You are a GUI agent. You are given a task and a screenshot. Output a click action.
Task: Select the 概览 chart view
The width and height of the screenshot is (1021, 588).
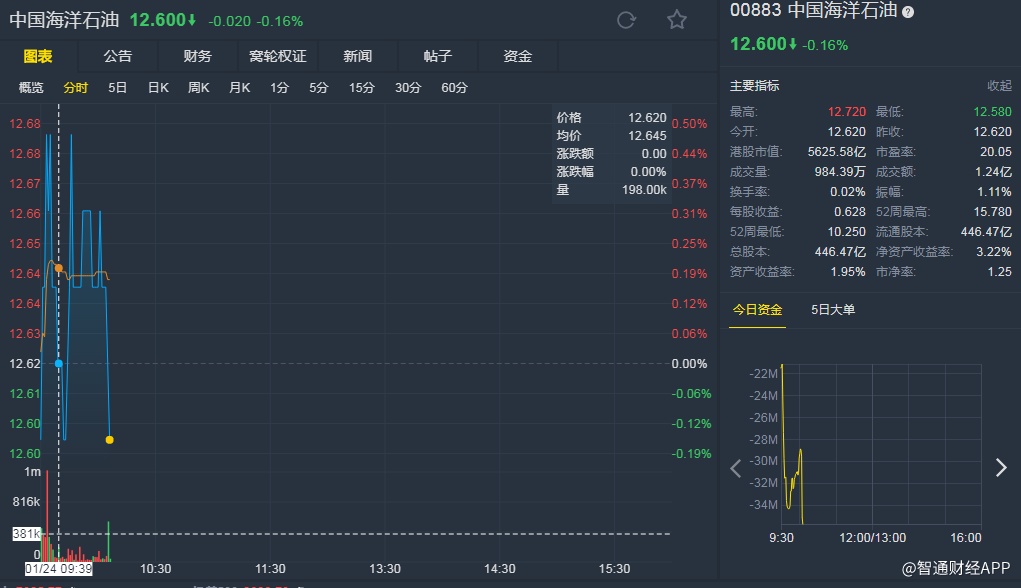[x=31, y=88]
